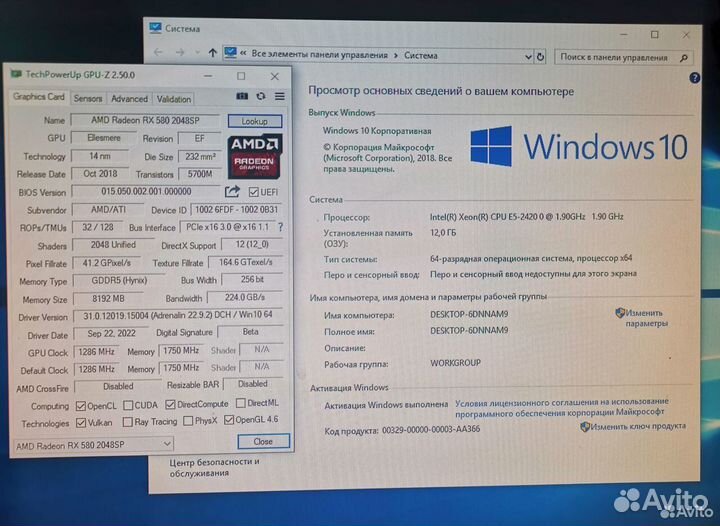The width and height of the screenshot is (720, 526).
Task: Click the GPU-Z screenshot camera icon
Action: [x=241, y=97]
